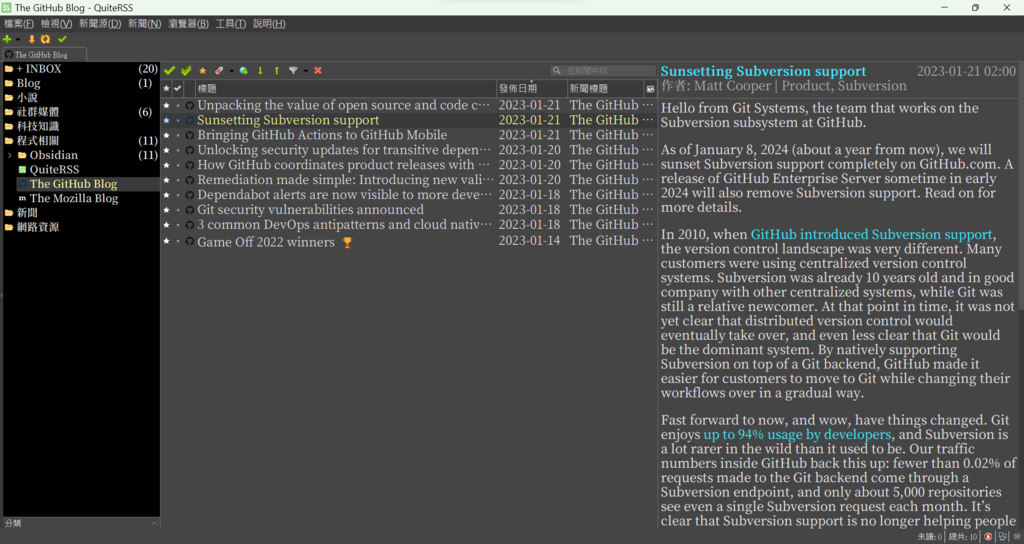This screenshot has height=544, width=1024.
Task: Click the Mozilla Blog feed favicon
Action: click(x=23, y=199)
